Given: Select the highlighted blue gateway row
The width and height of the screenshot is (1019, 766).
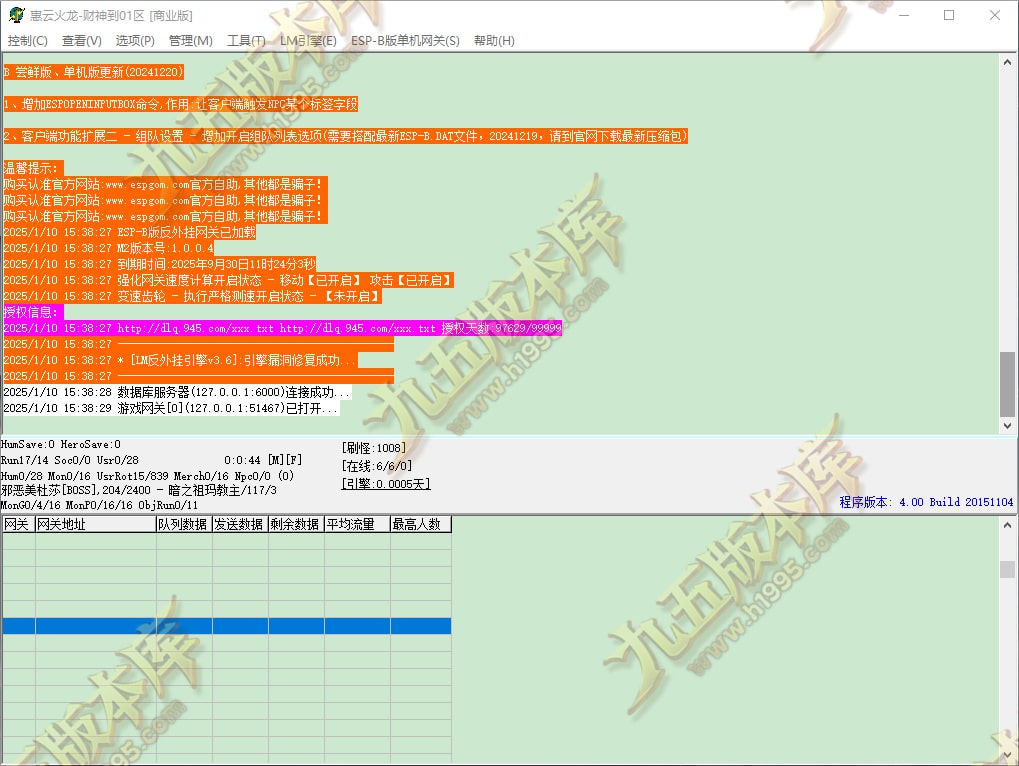Looking at the screenshot, I should 225,624.
